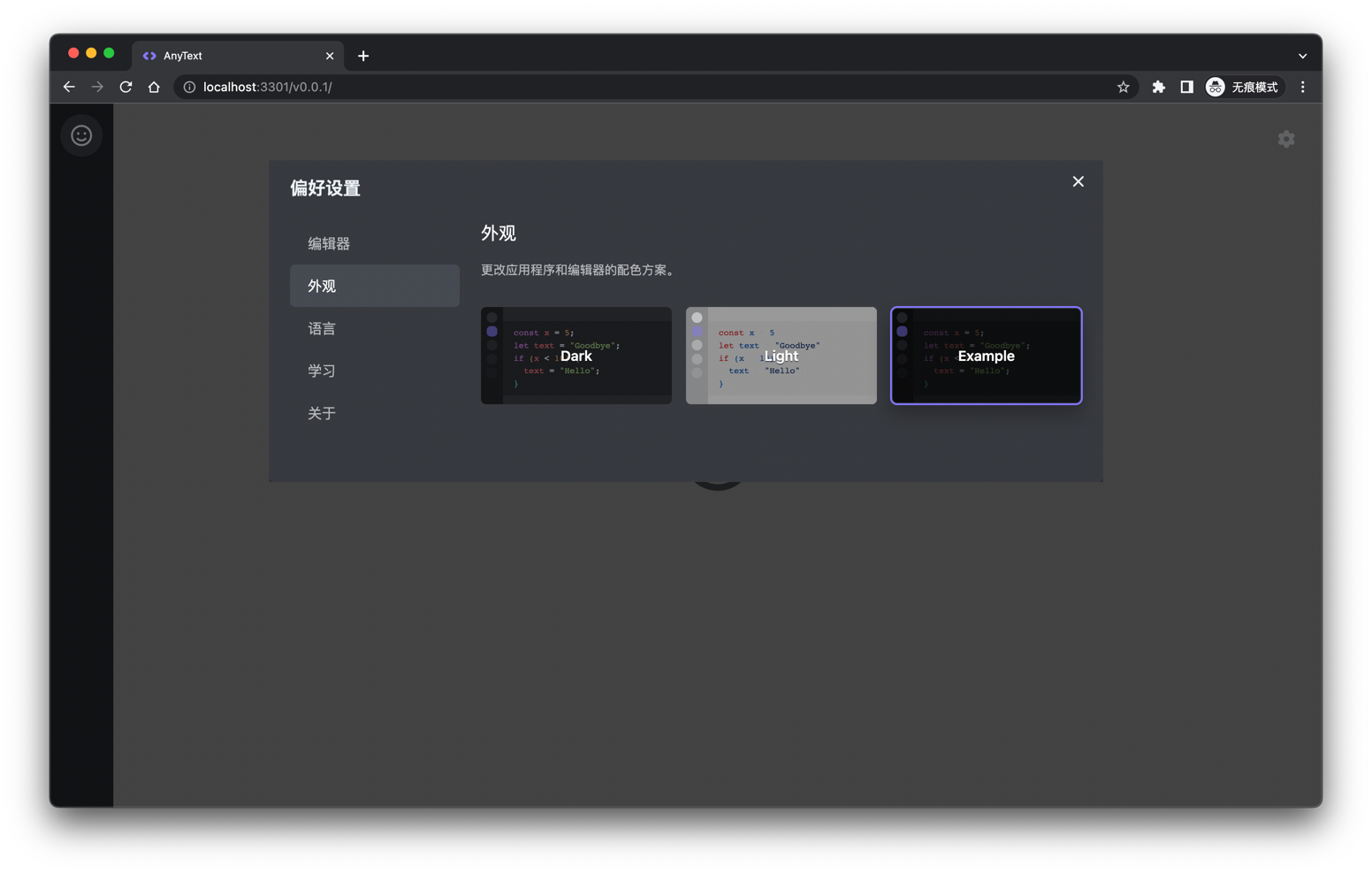
Task: Open a new browser tab
Action: click(363, 56)
